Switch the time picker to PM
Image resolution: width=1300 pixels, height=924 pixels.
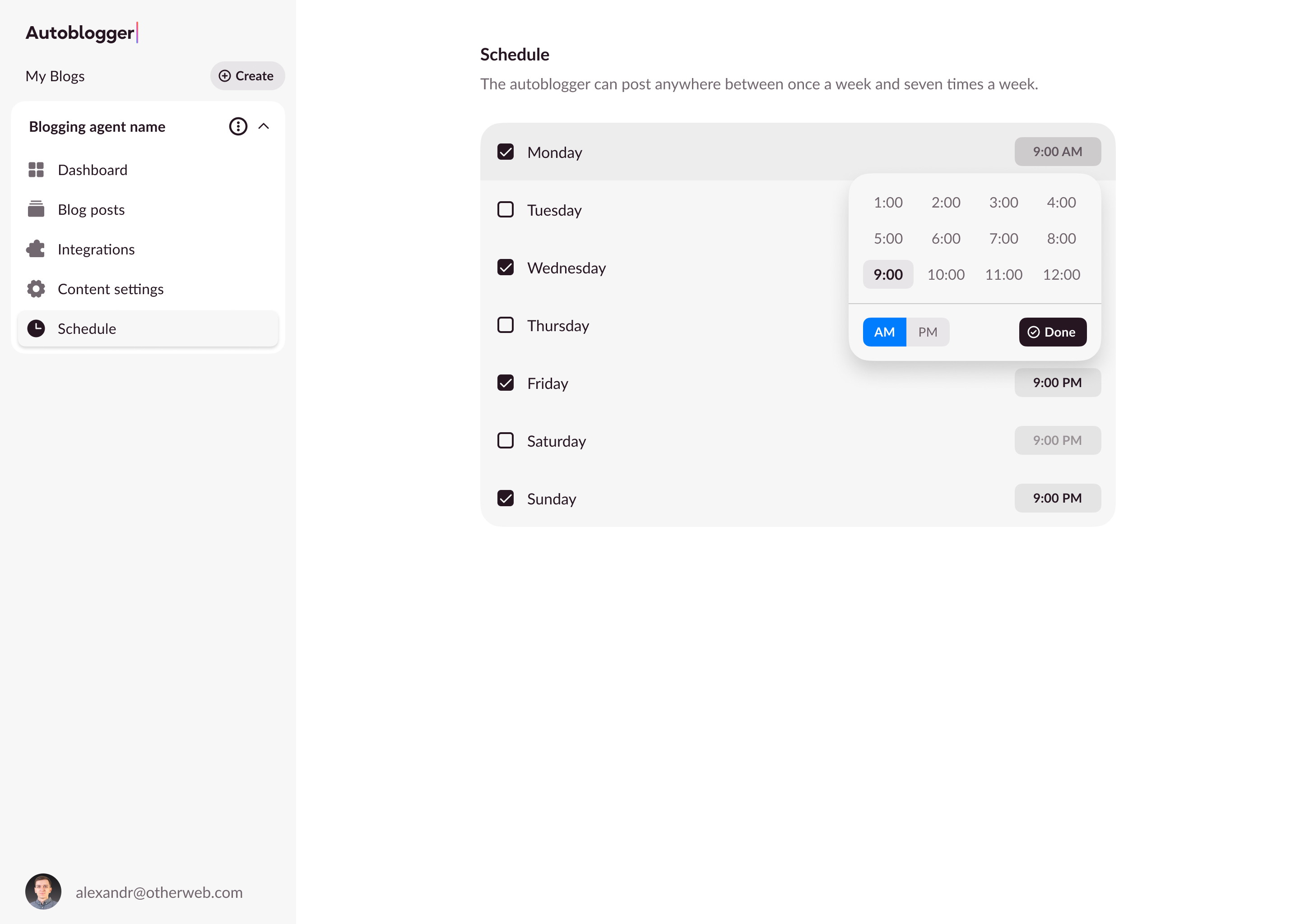click(x=927, y=332)
